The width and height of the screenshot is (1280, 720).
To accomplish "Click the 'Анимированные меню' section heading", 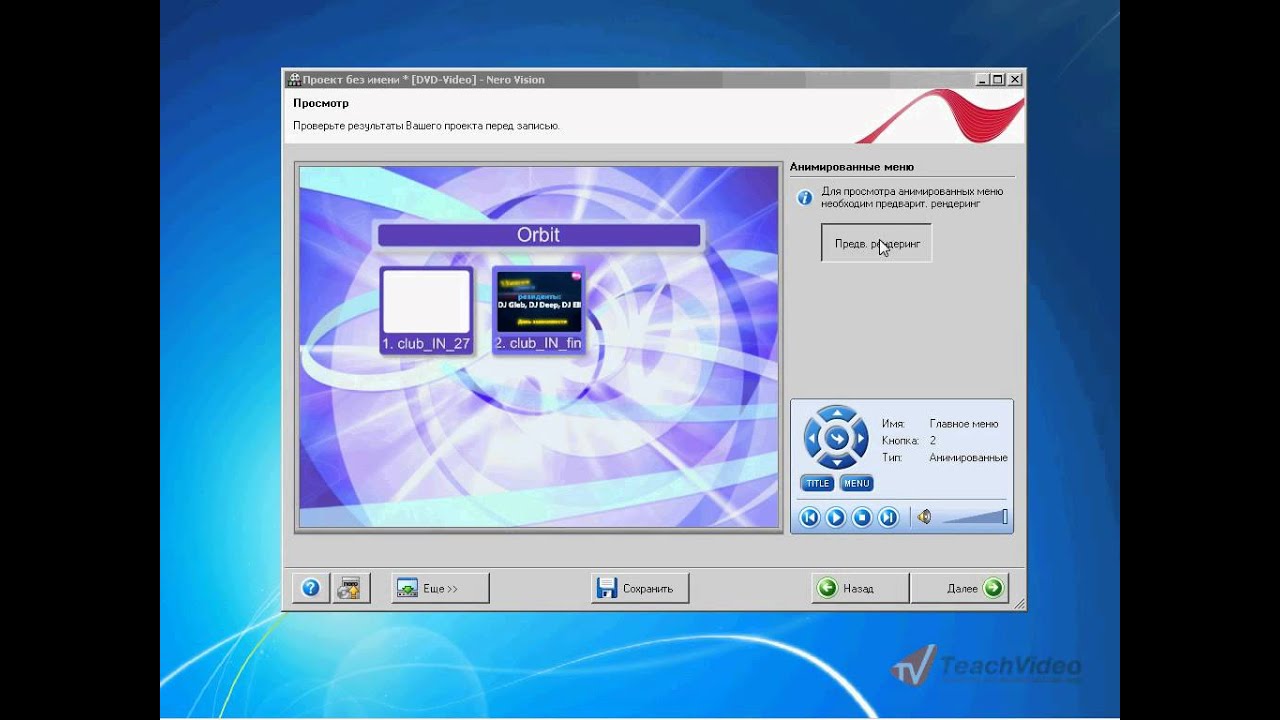I will click(x=852, y=167).
